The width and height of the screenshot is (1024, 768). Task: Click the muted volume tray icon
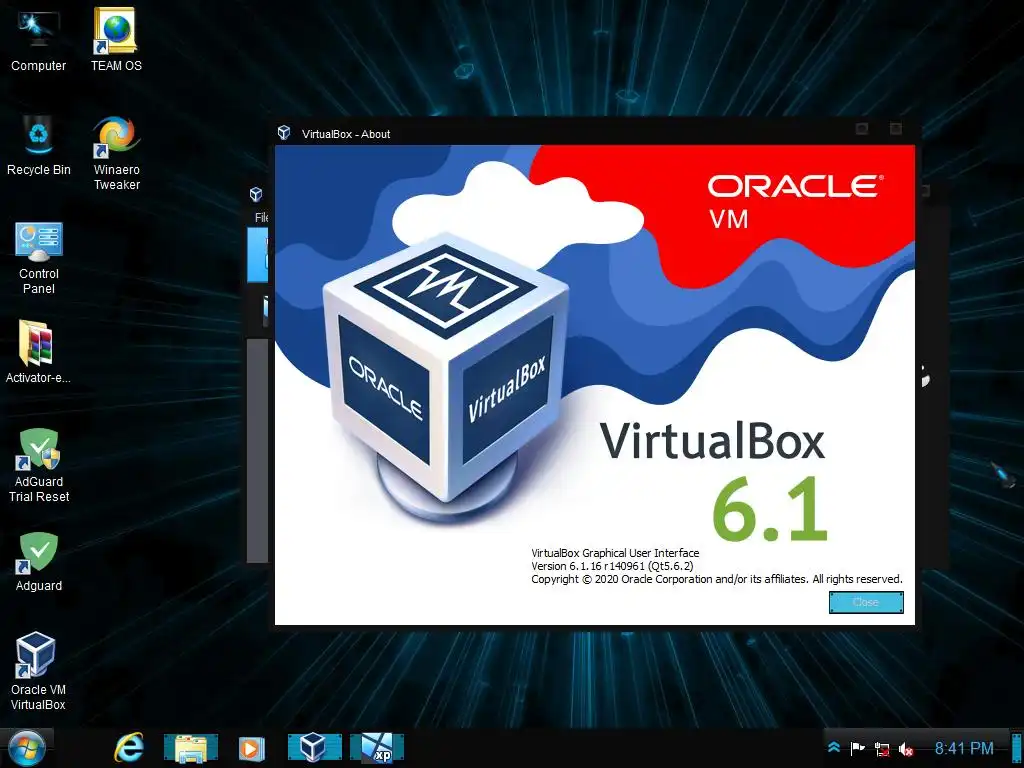click(x=905, y=749)
